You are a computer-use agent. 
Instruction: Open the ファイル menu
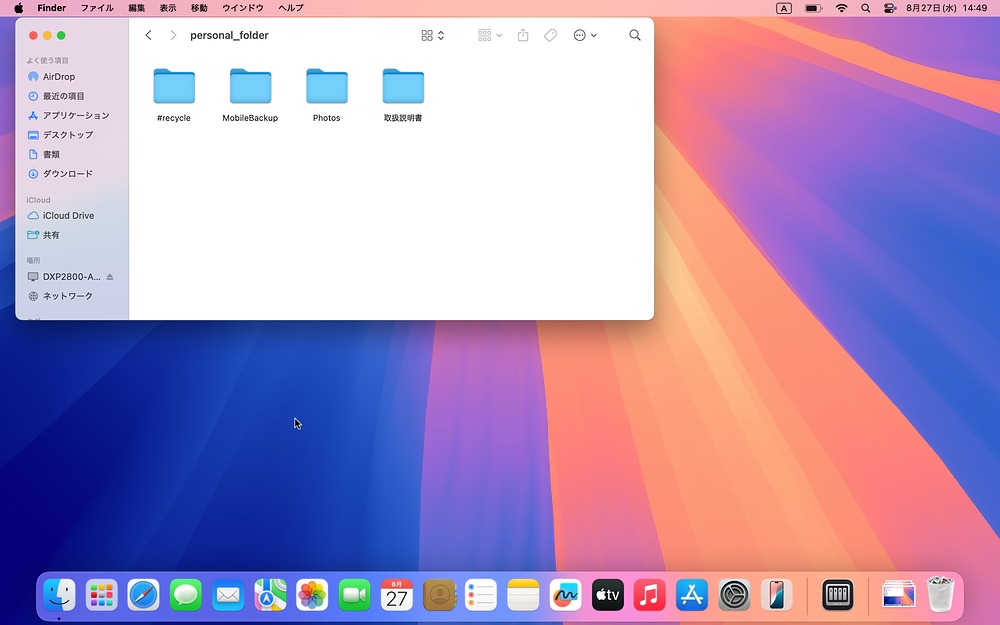(x=97, y=8)
